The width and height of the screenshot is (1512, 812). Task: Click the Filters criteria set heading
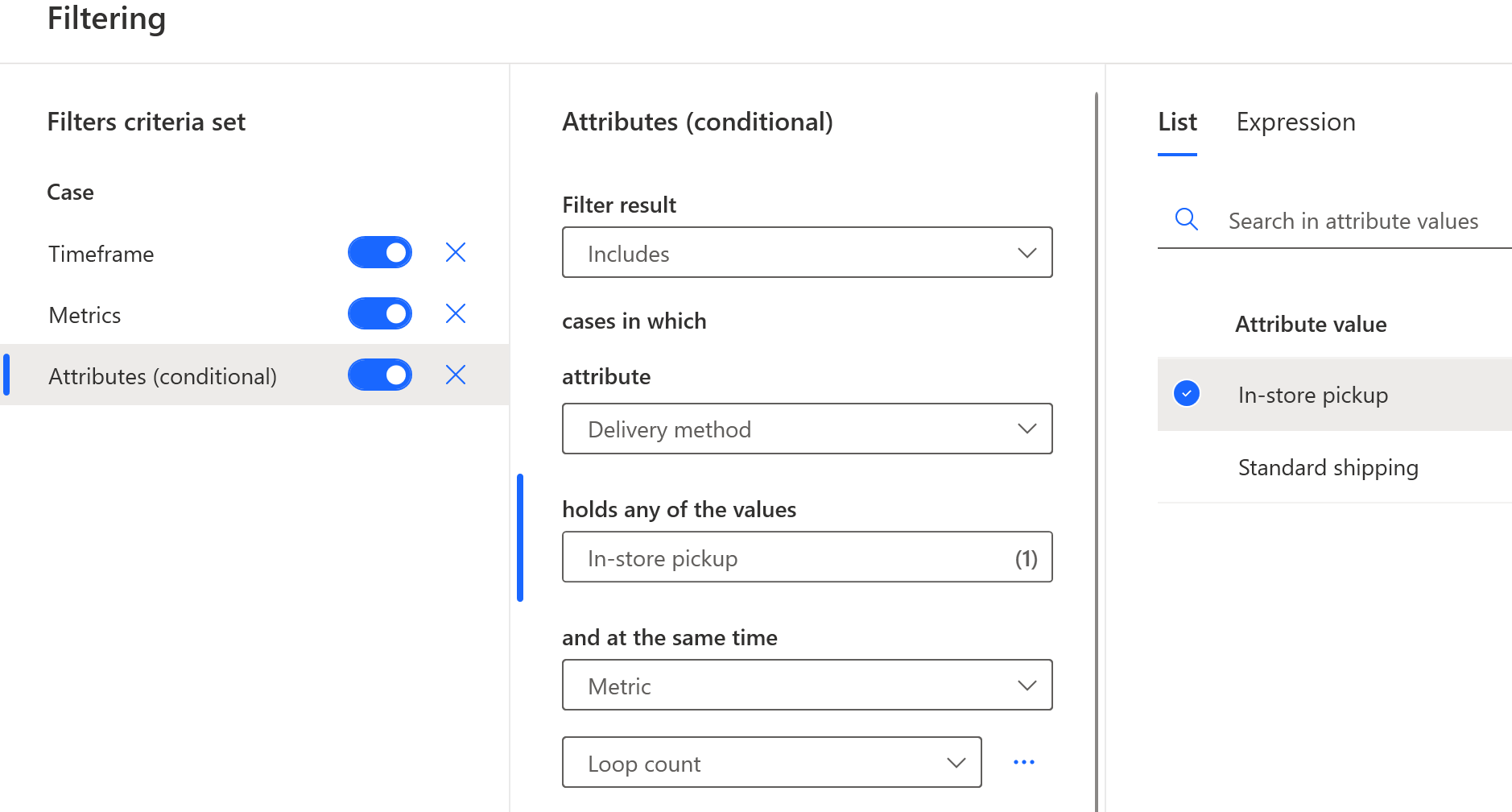click(x=146, y=122)
